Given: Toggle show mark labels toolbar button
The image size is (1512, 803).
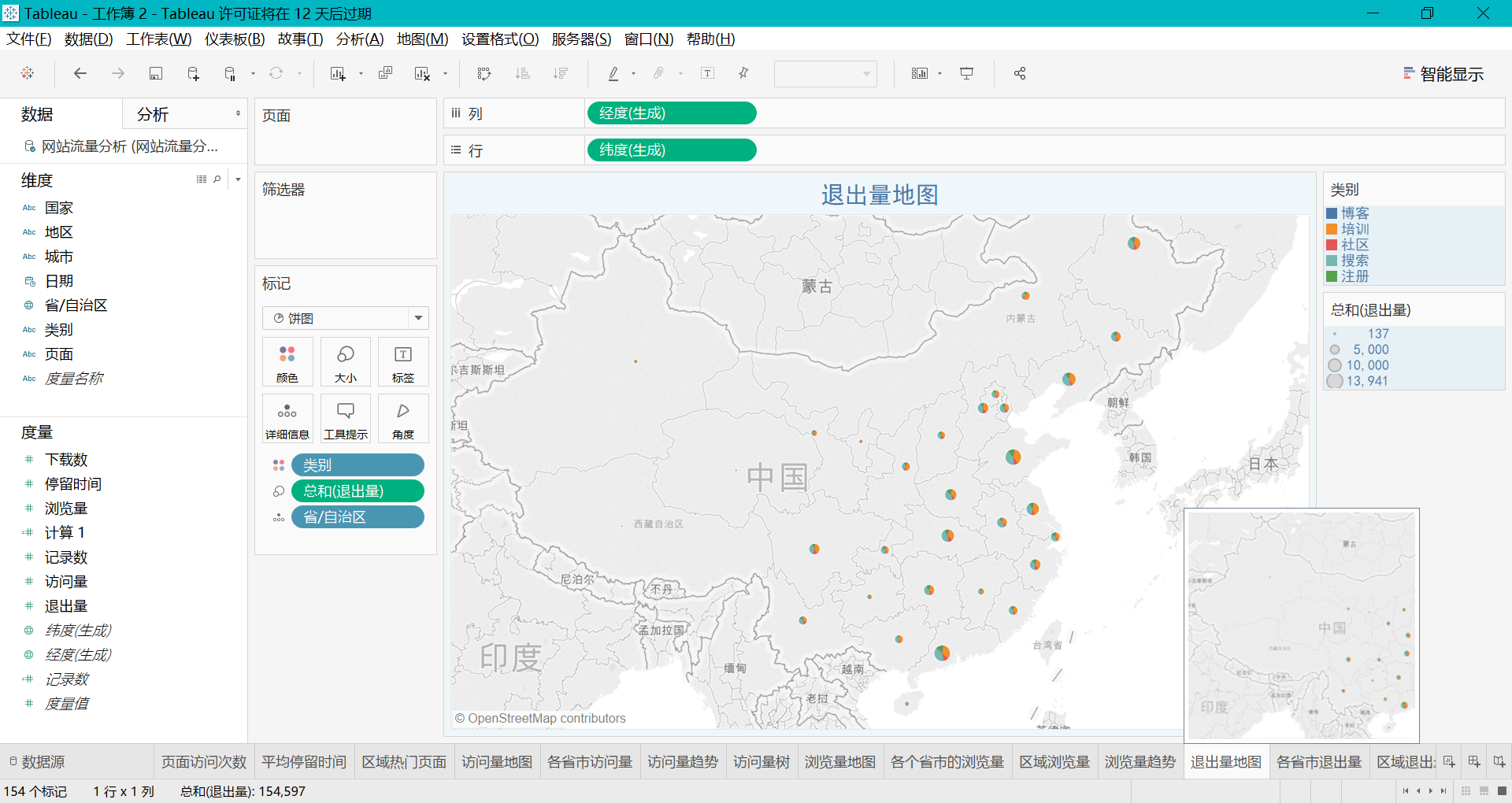Looking at the screenshot, I should [708, 74].
